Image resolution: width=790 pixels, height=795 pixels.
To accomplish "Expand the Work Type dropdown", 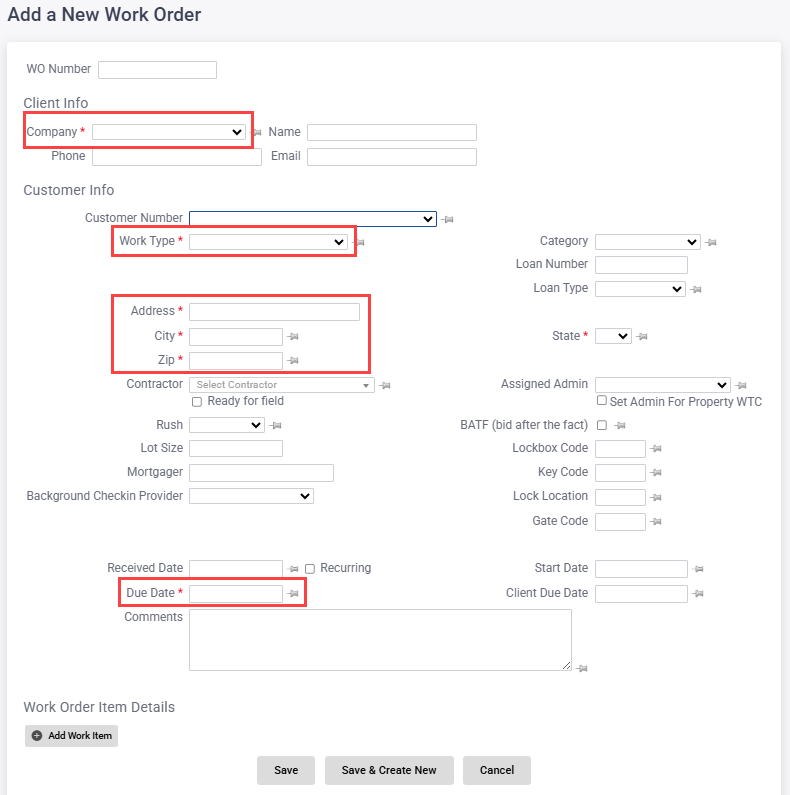I will [268, 242].
